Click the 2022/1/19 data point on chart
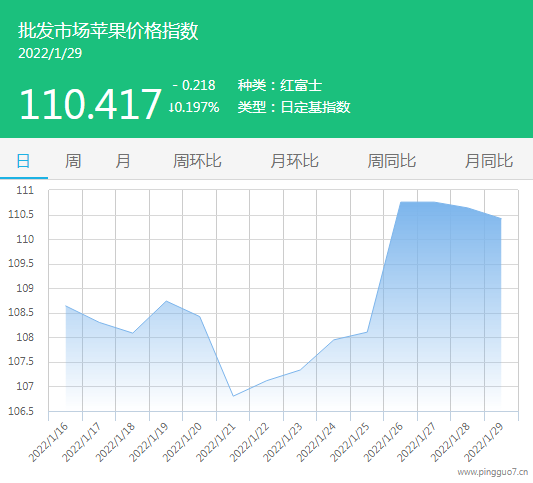Viewport: 533px width, 483px height. (166, 301)
